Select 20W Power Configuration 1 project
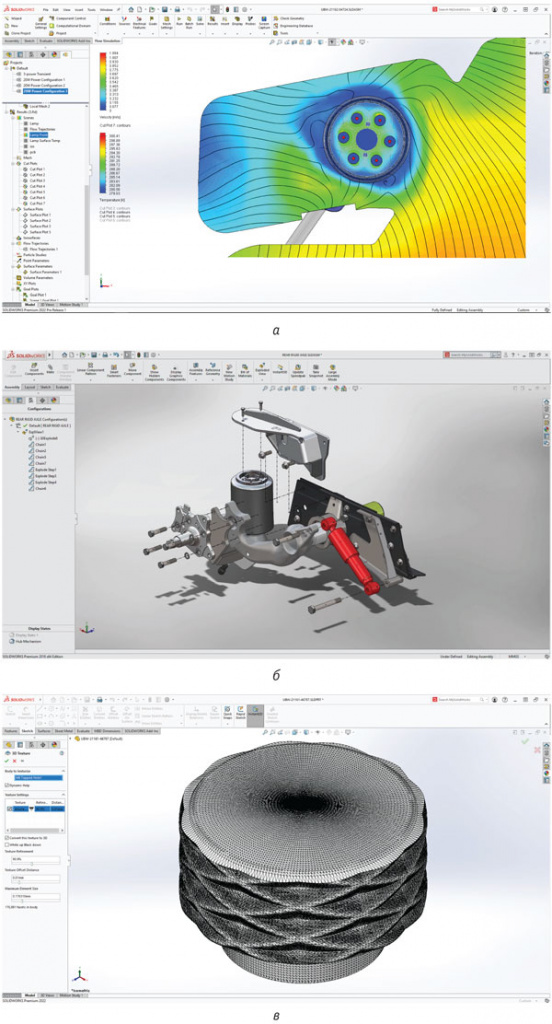This screenshot has height=1024, width=552. point(44,80)
